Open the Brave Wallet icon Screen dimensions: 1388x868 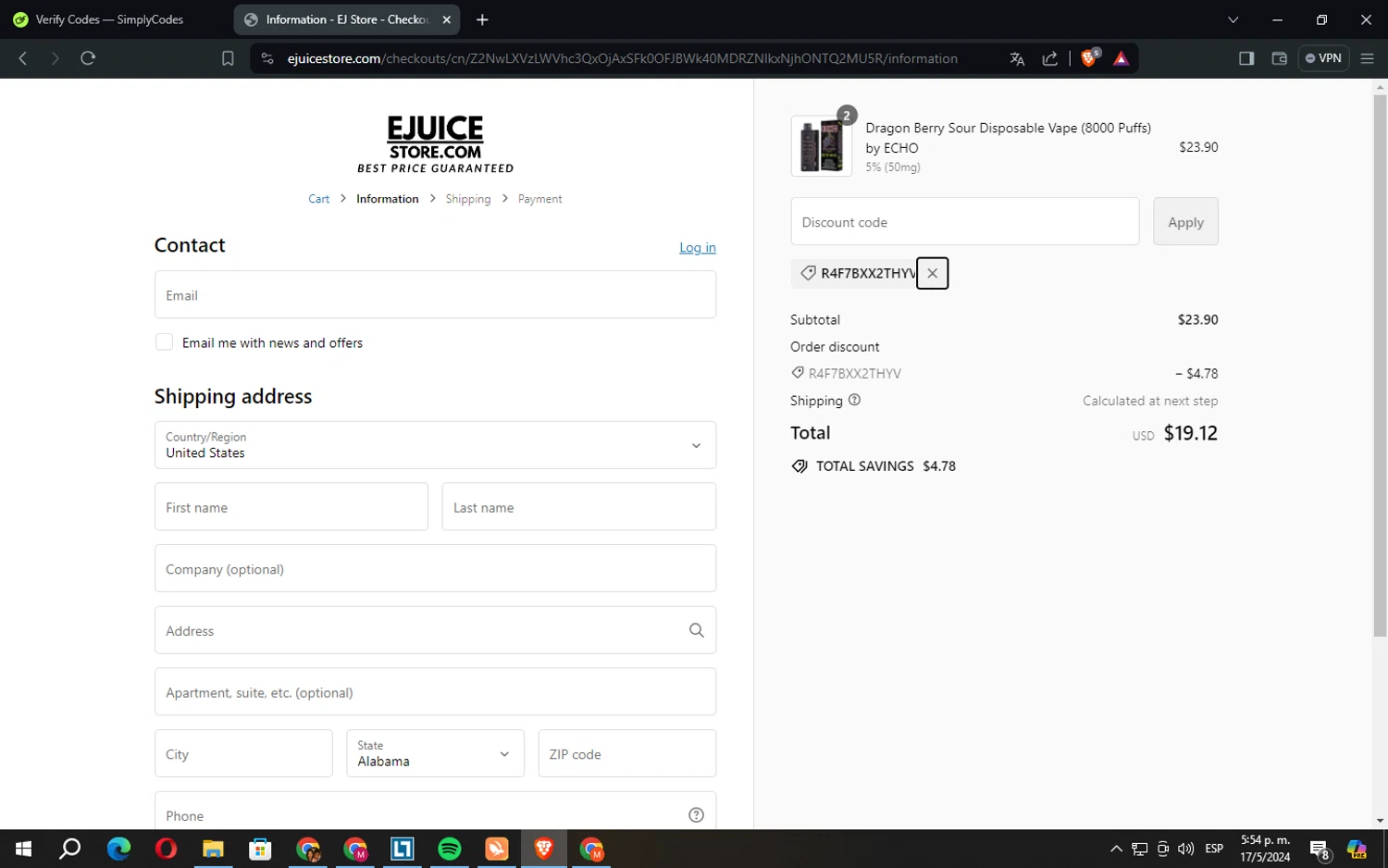pyautogui.click(x=1280, y=58)
